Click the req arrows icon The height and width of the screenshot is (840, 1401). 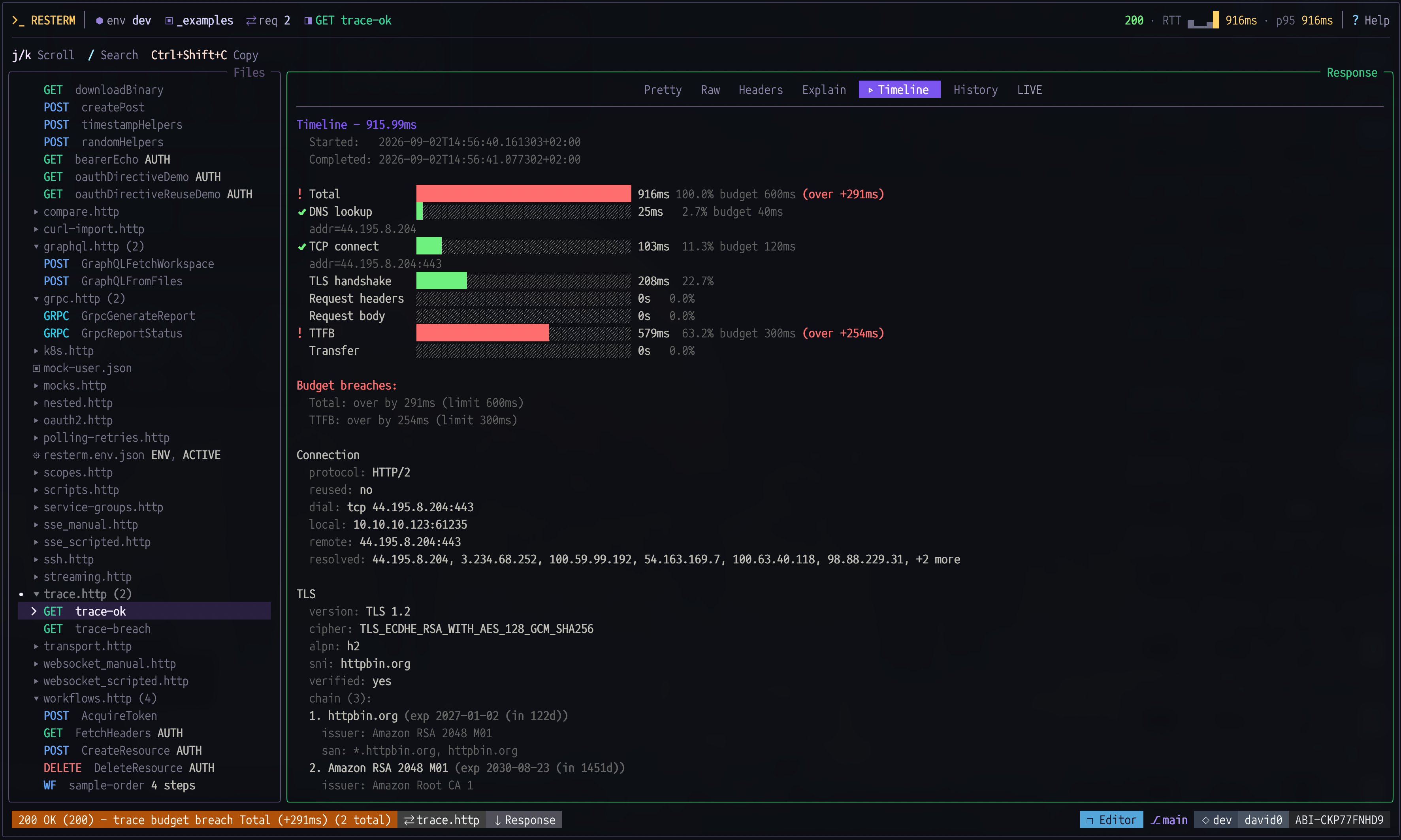pyautogui.click(x=251, y=21)
